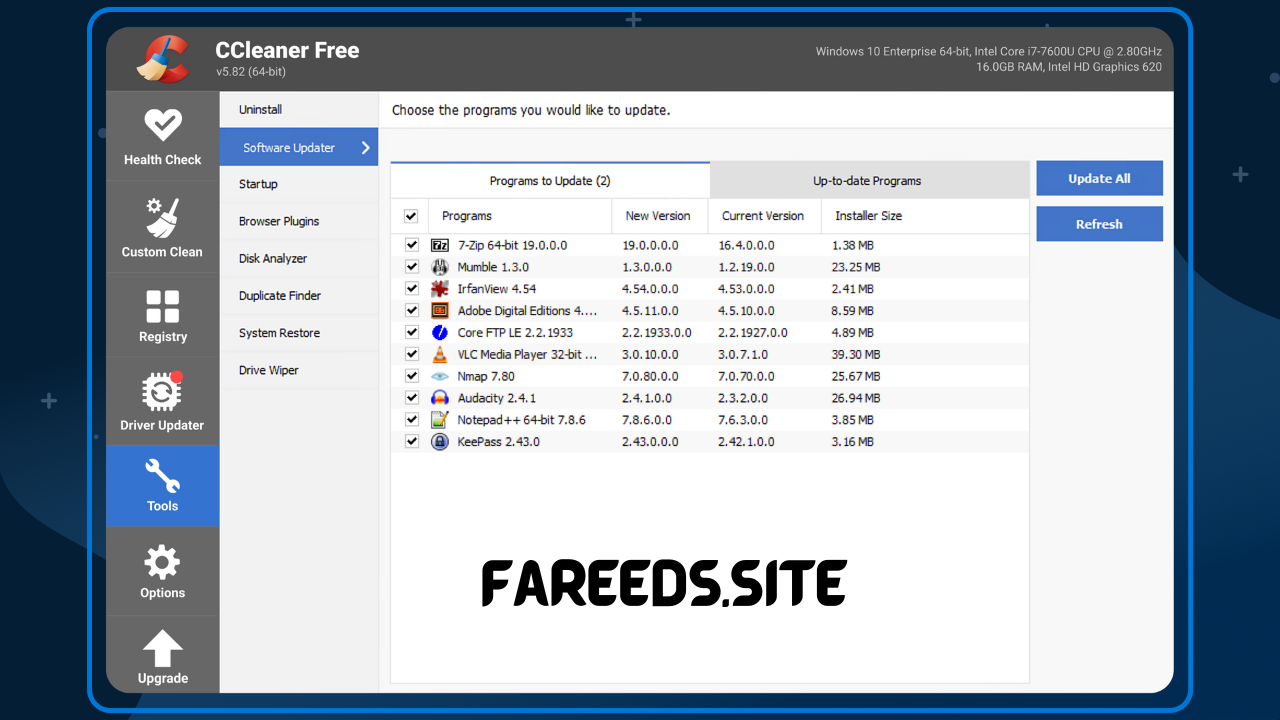The height and width of the screenshot is (720, 1280).
Task: Select the 7-Zip 64-bit 19.0.0.0 row text
Action: (512, 245)
